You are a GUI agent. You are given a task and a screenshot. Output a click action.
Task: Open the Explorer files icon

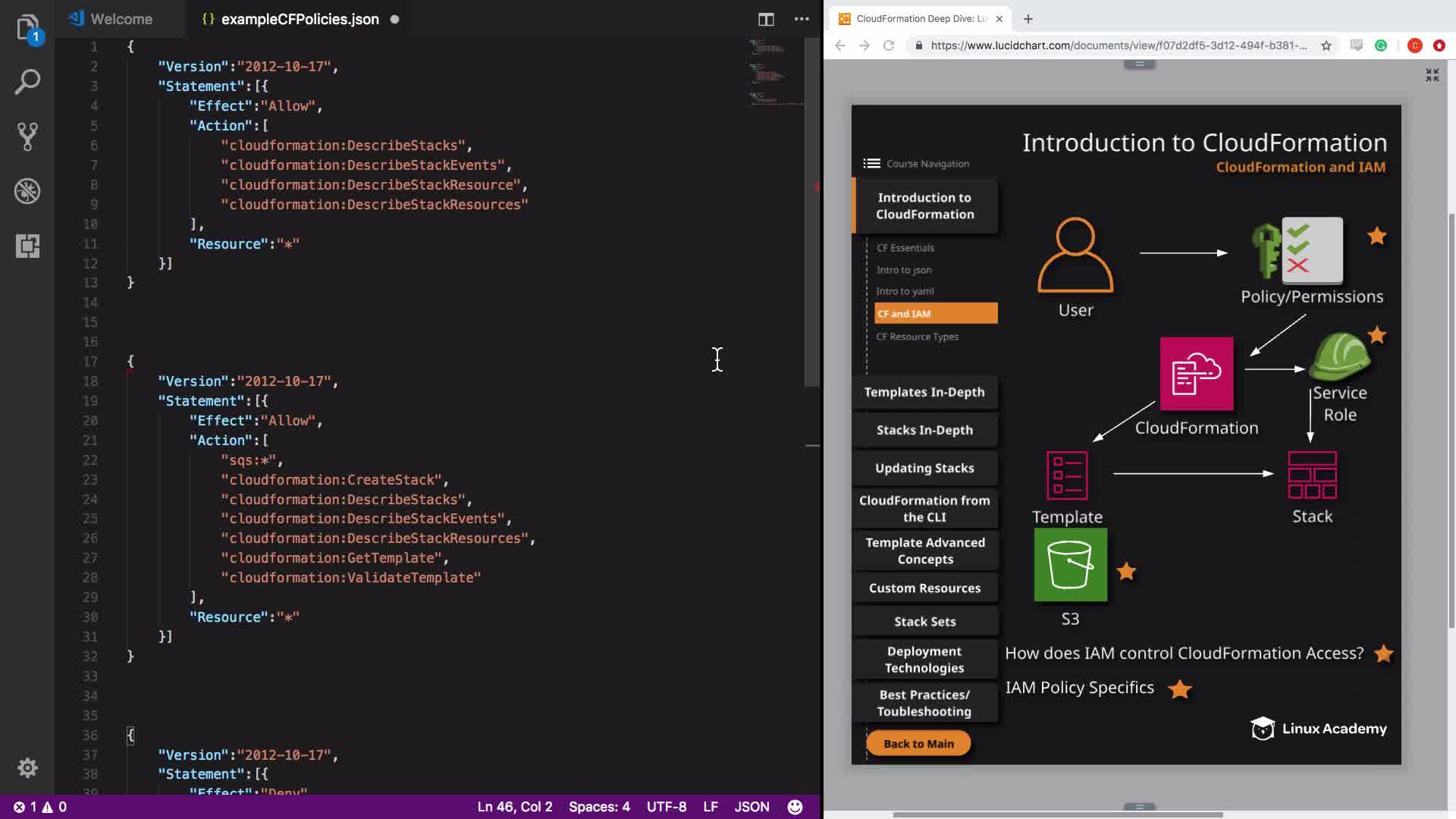coord(27,28)
